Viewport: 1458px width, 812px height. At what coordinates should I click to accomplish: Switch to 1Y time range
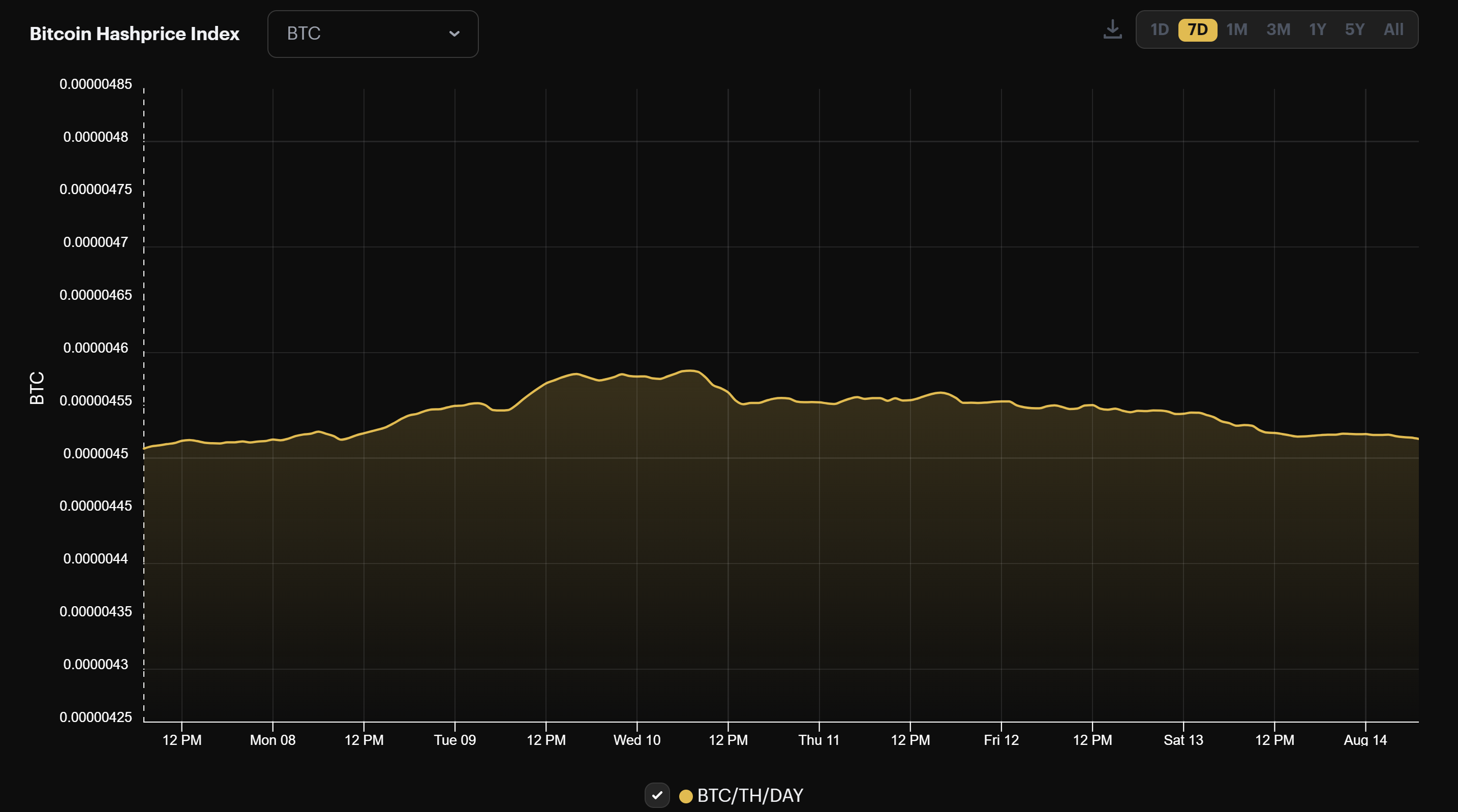pyautogui.click(x=1318, y=30)
